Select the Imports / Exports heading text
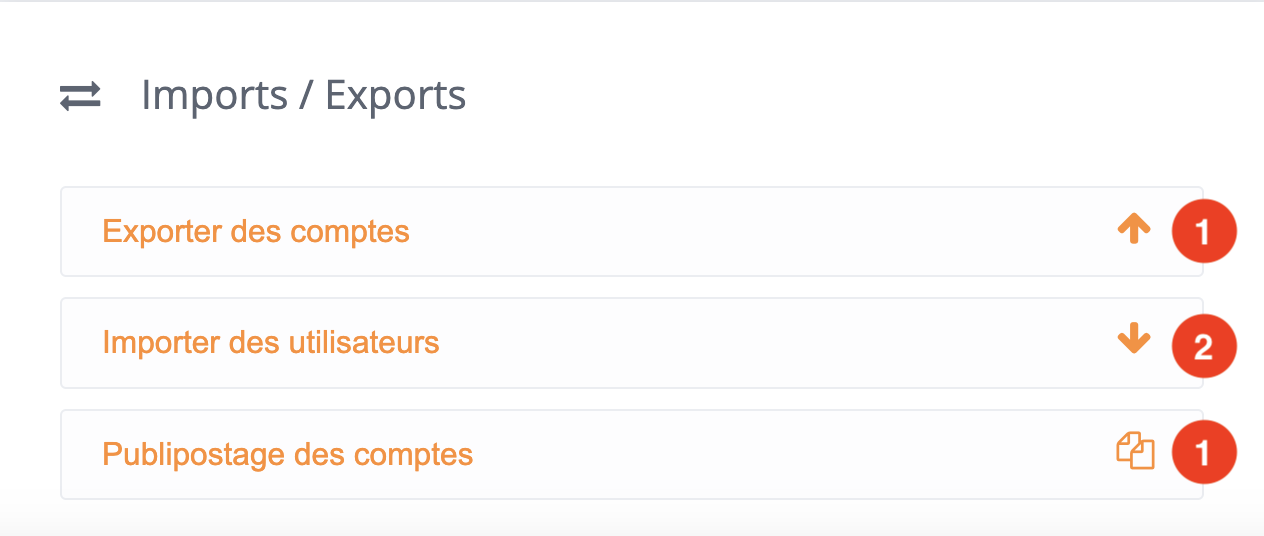 coord(303,96)
